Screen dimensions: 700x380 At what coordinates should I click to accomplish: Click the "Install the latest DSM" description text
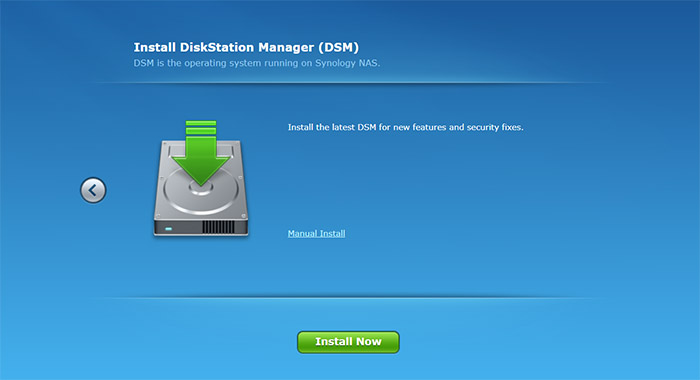click(x=405, y=127)
